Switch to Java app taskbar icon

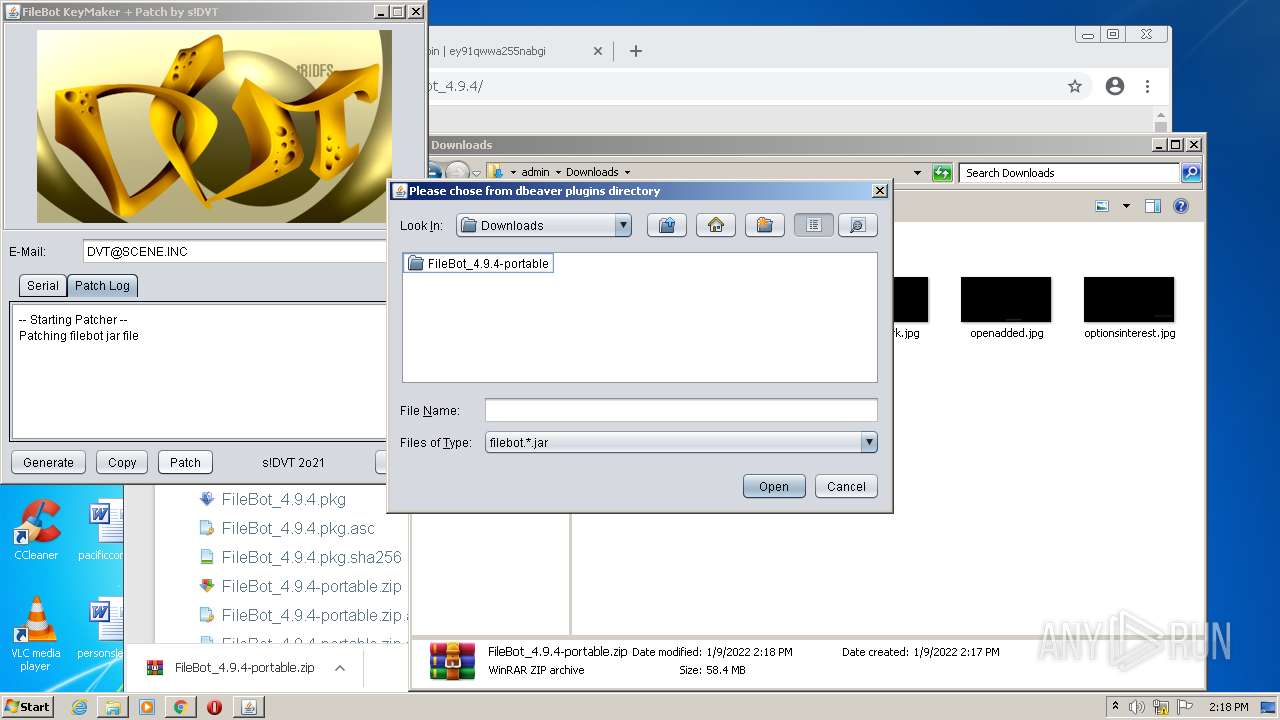(248, 707)
